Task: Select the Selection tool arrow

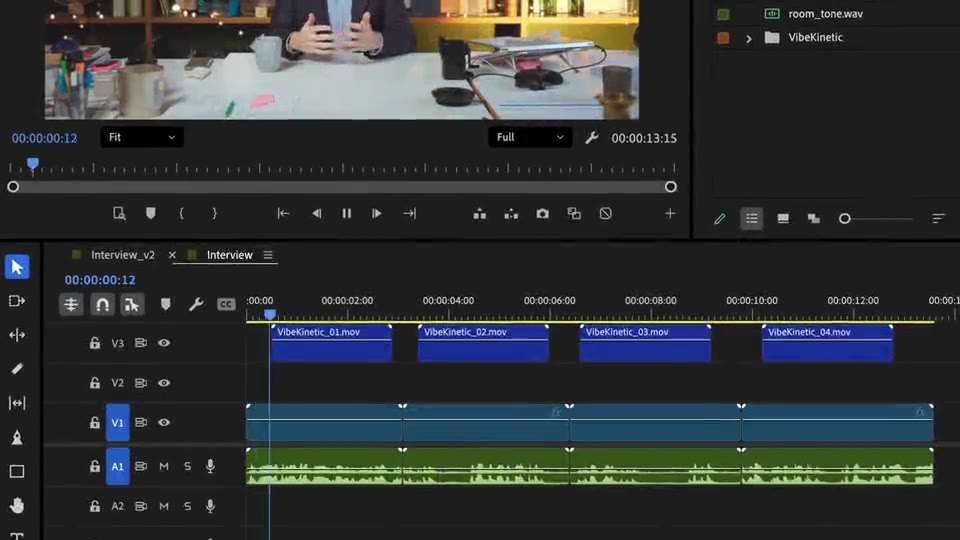Action: (17, 267)
